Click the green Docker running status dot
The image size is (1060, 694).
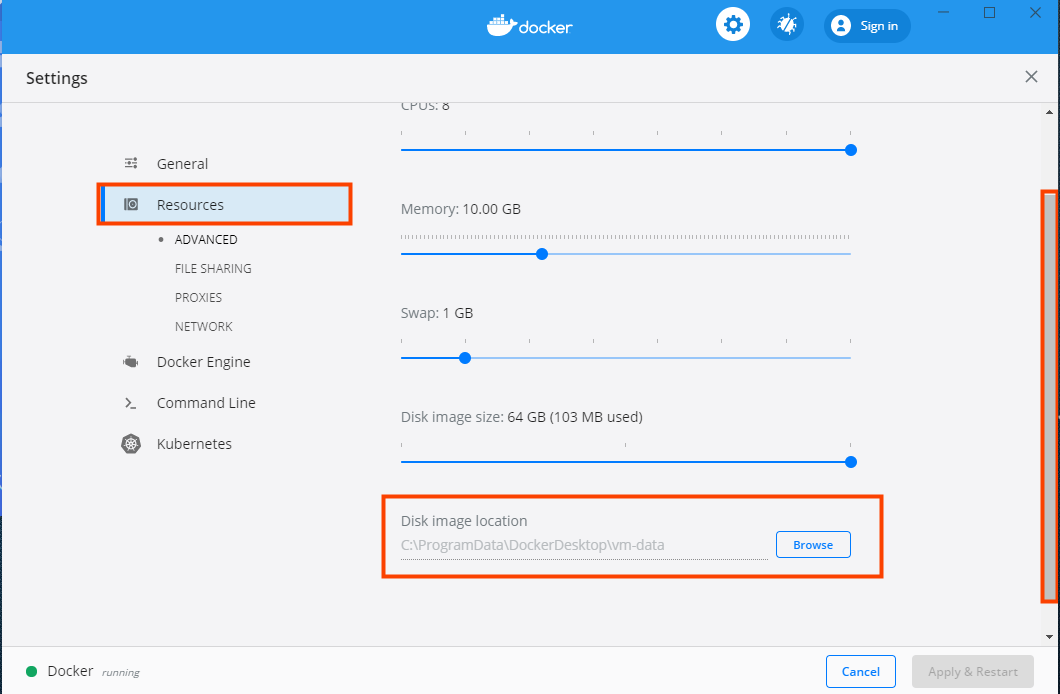31,672
